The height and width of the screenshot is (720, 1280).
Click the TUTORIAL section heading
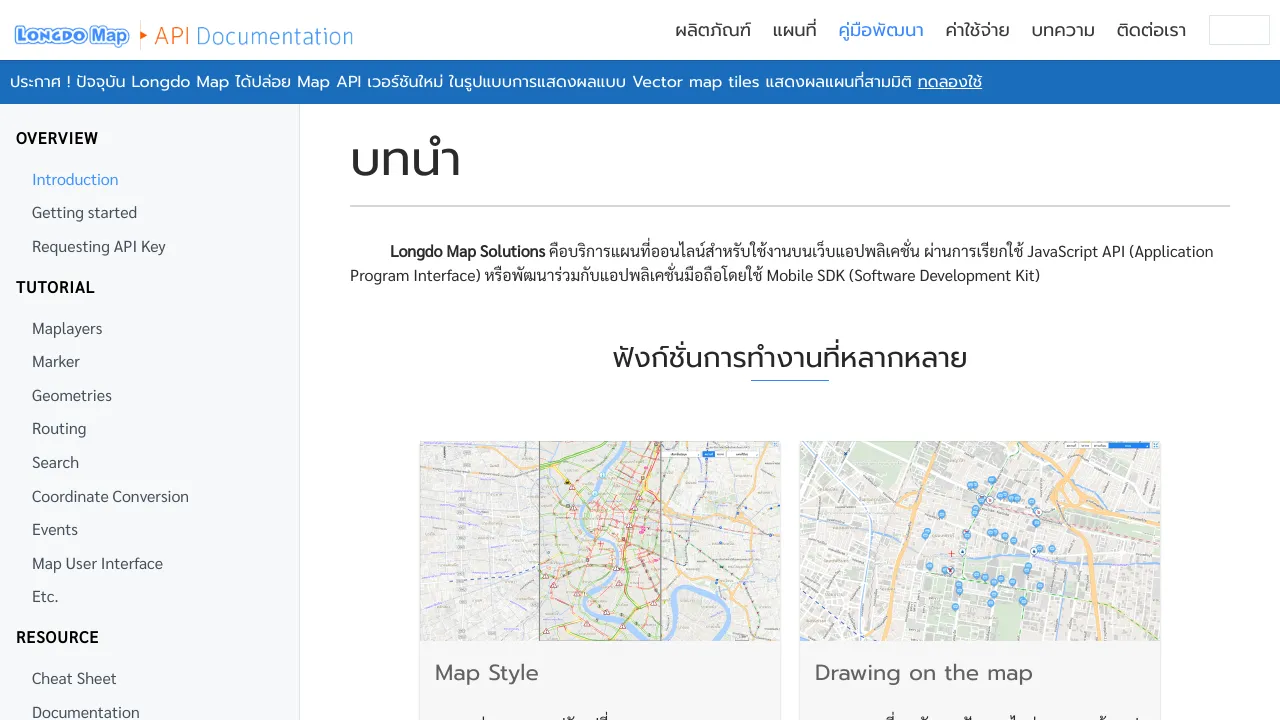[x=55, y=287]
